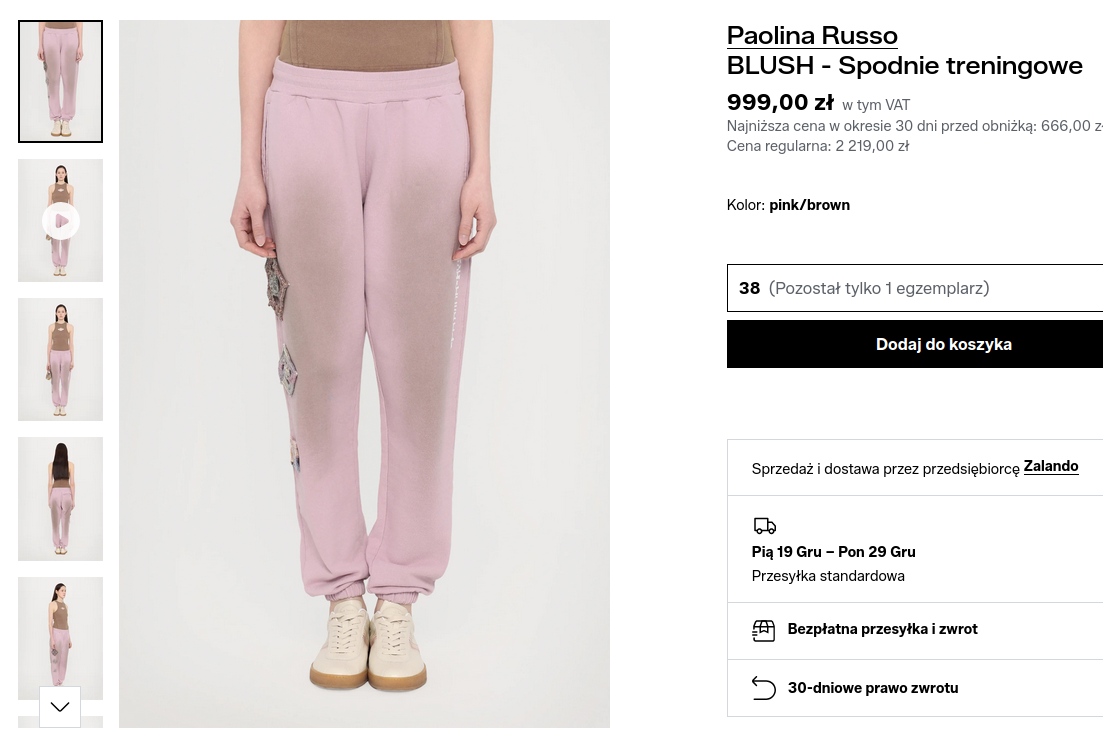Click the 'Przesyłka standardowa' delivery text
The width and height of the screenshot is (1103, 735).
point(828,576)
